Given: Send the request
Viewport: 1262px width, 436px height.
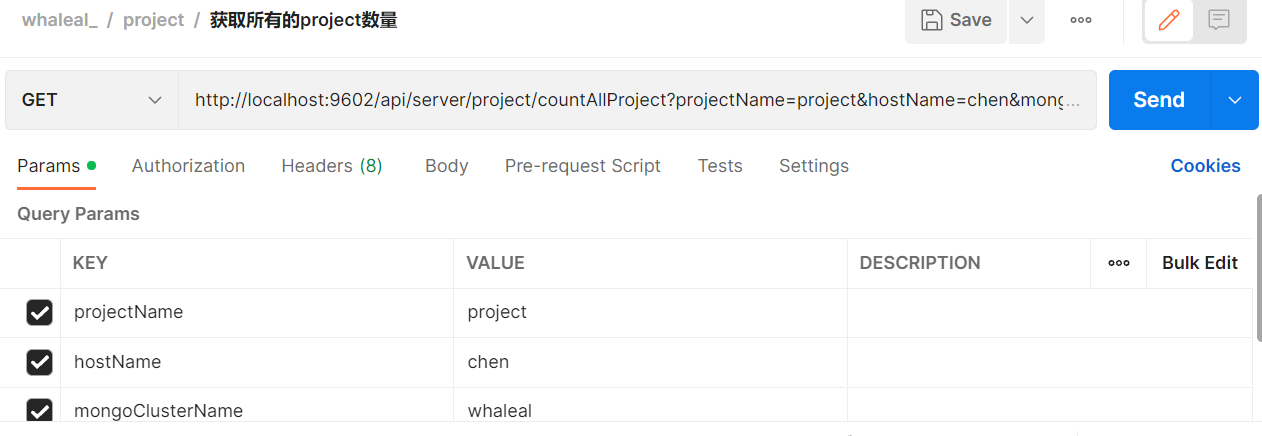Looking at the screenshot, I should (1159, 100).
